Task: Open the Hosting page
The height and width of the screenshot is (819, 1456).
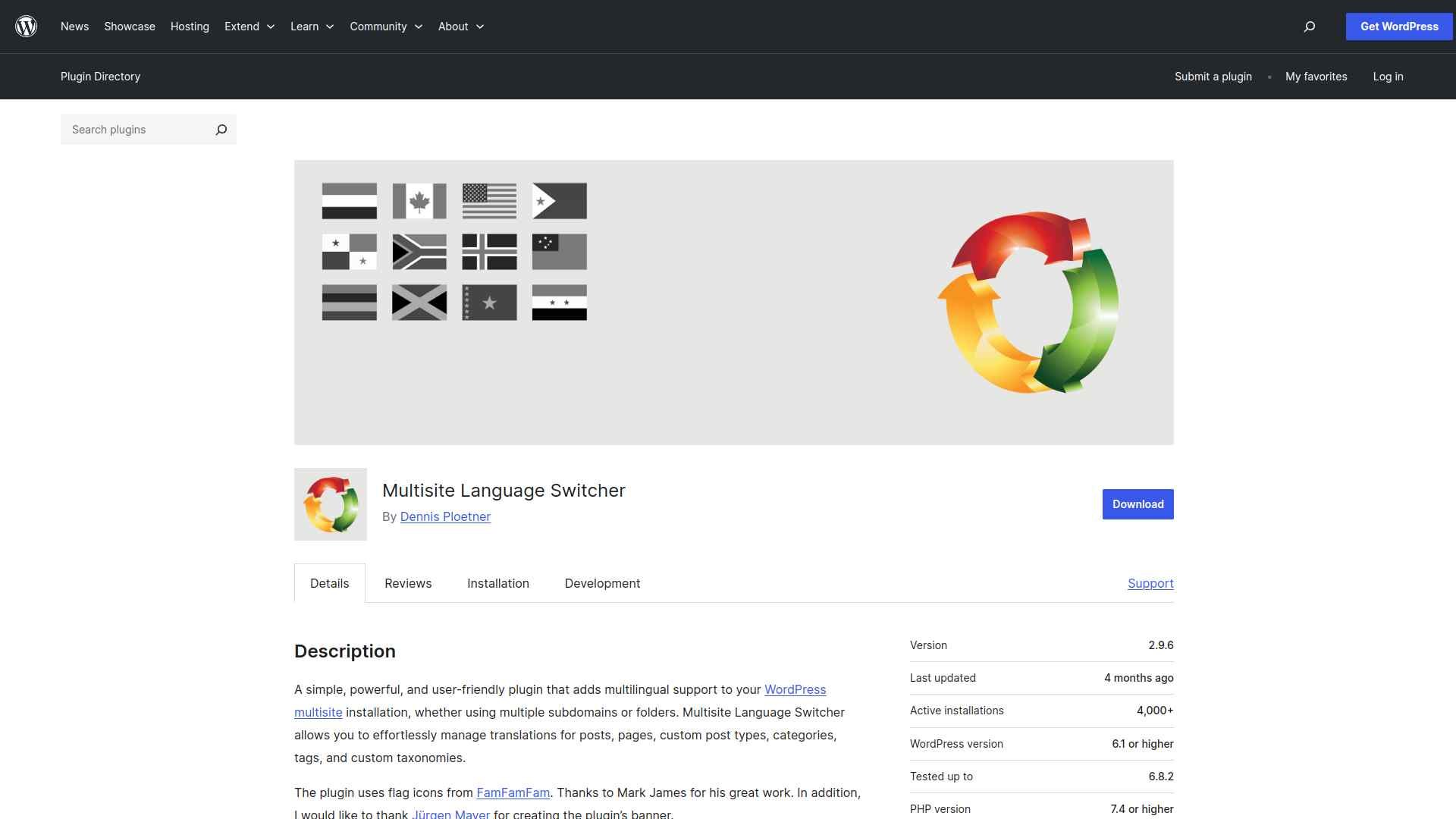Action: [190, 27]
